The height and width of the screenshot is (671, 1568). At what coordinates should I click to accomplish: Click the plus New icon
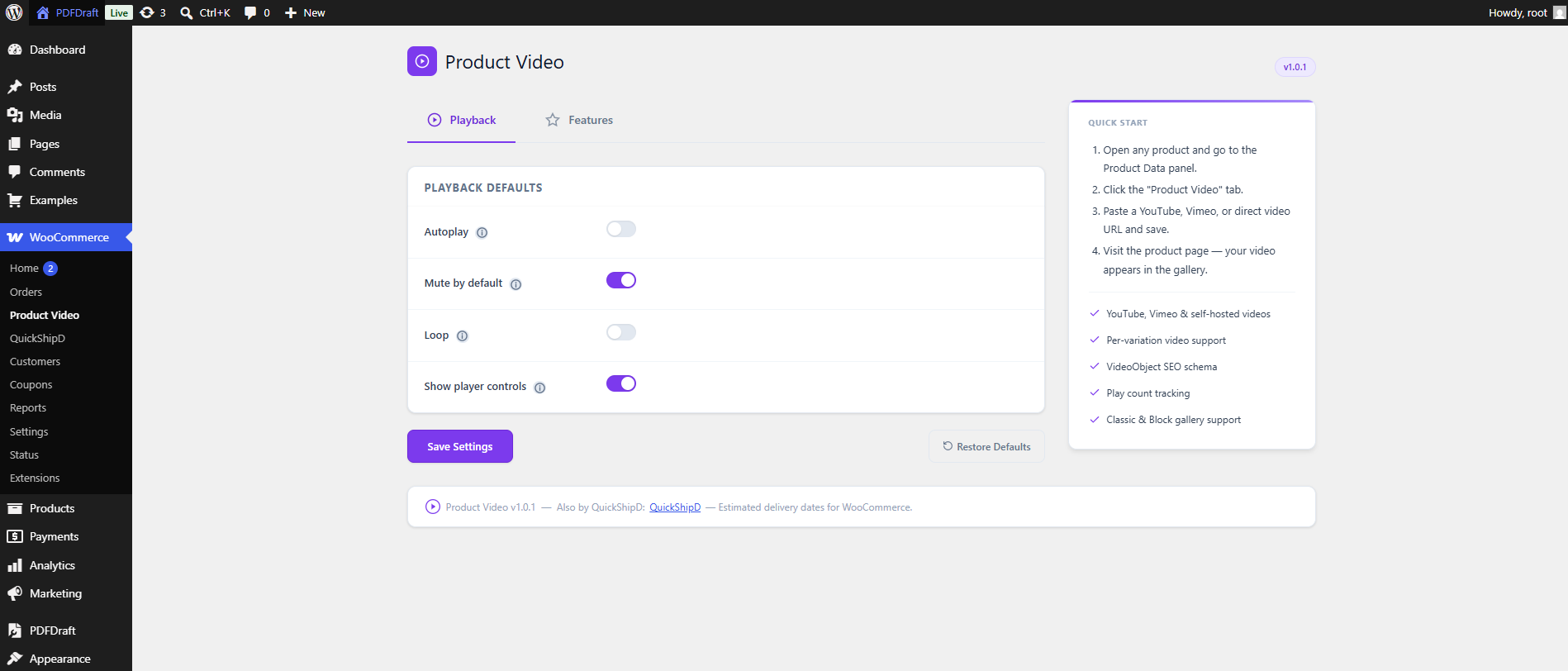[291, 12]
